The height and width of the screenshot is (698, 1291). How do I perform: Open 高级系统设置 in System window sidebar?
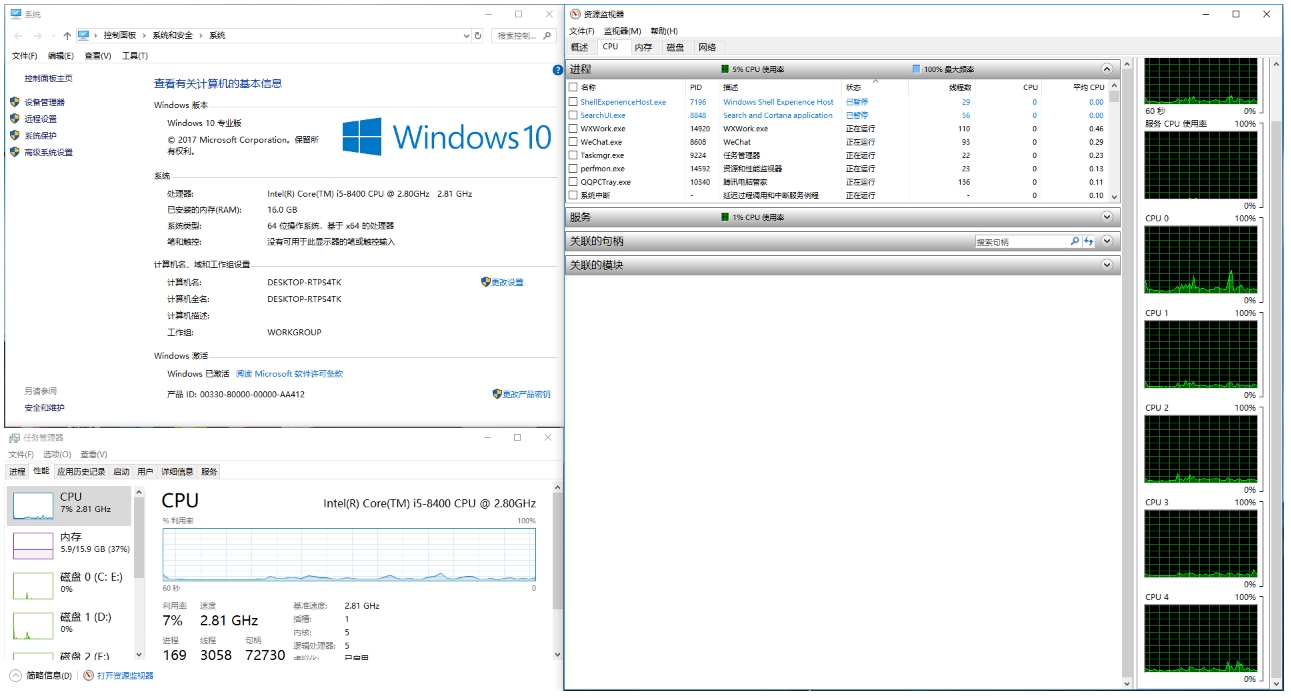(48, 152)
